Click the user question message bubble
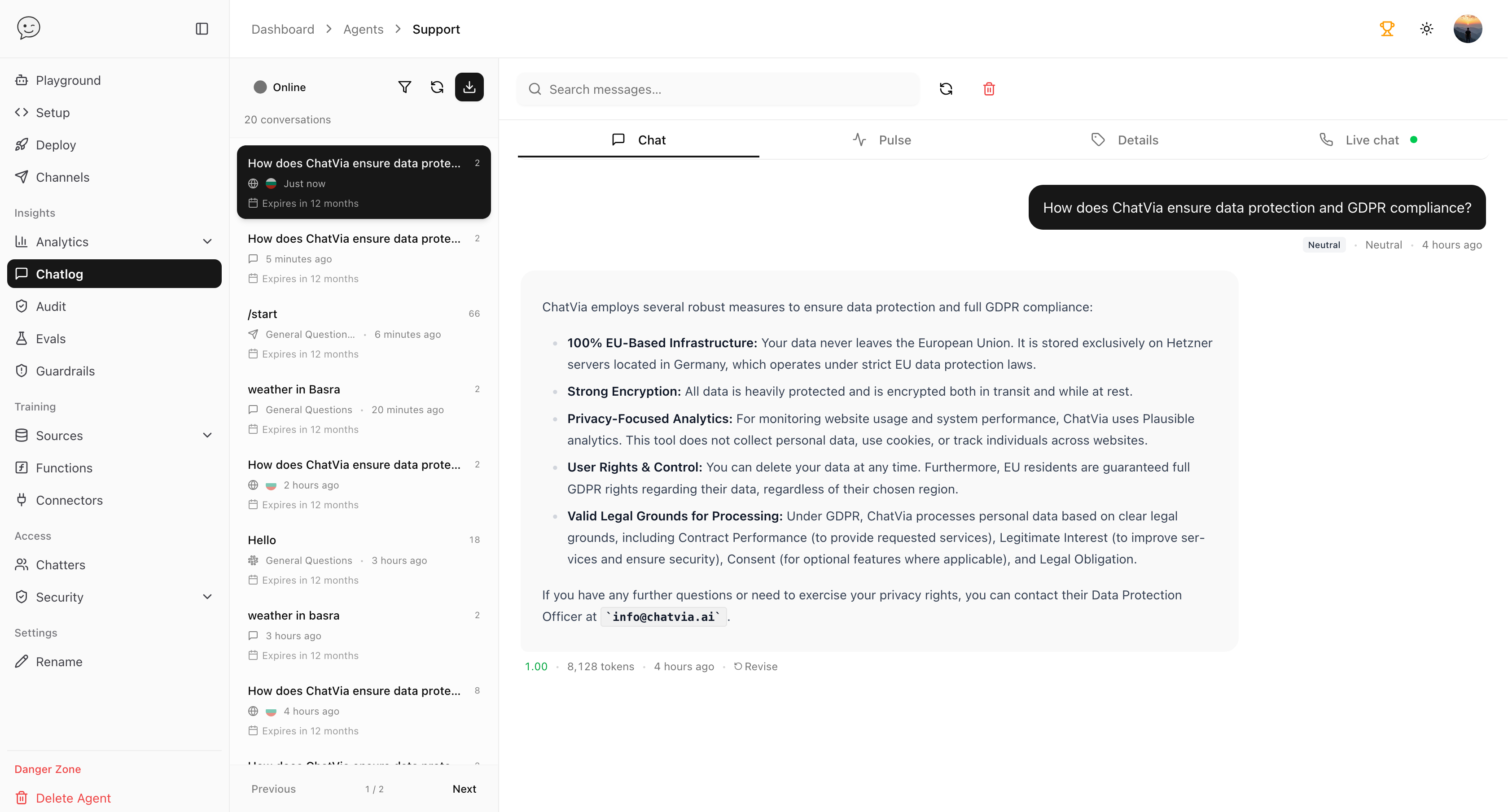Viewport: 1508px width, 812px height. [x=1257, y=208]
